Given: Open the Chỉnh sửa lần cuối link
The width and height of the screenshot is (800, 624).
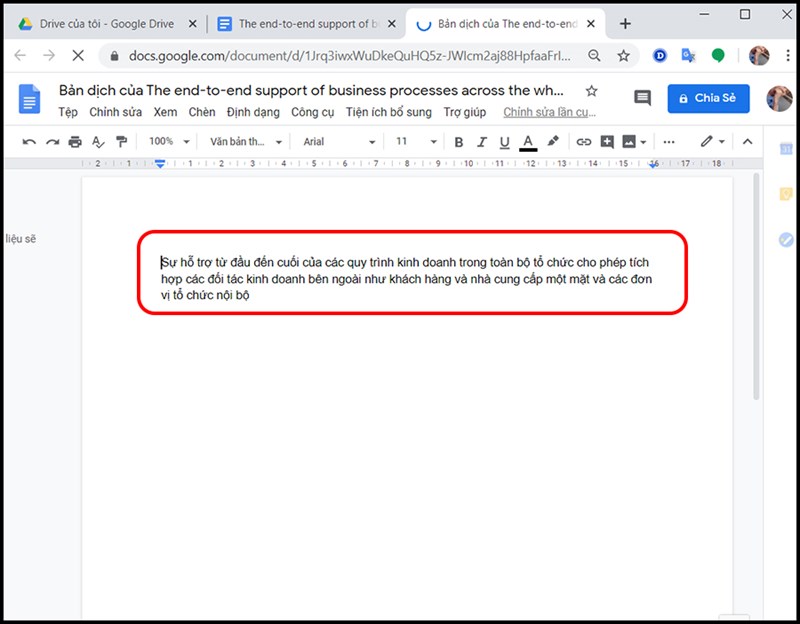Looking at the screenshot, I should tap(549, 112).
